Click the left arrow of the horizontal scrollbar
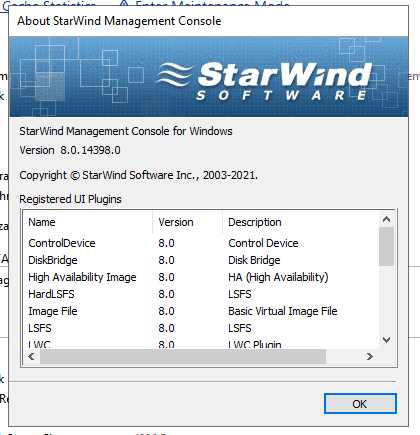 tap(31, 357)
